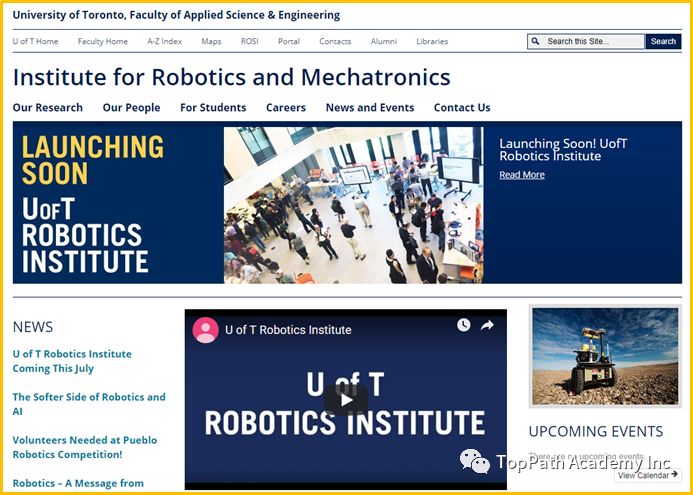Image resolution: width=693 pixels, height=495 pixels.
Task: Open the Contacts link in top bar
Action: 335,42
